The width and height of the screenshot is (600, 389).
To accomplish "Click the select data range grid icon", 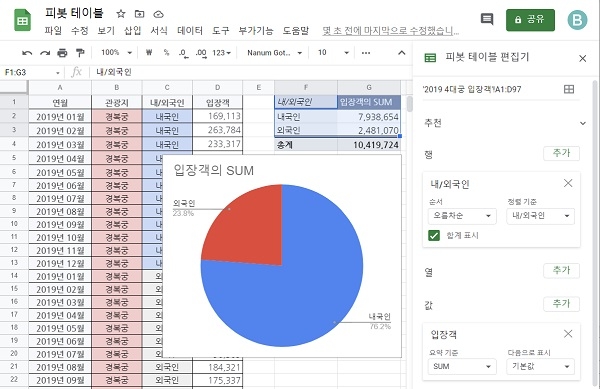I will pyautogui.click(x=569, y=89).
